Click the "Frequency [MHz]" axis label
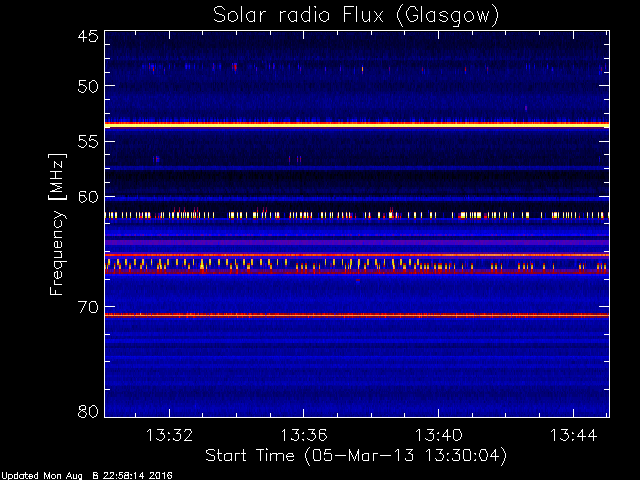The height and width of the screenshot is (480, 640). tap(57, 224)
